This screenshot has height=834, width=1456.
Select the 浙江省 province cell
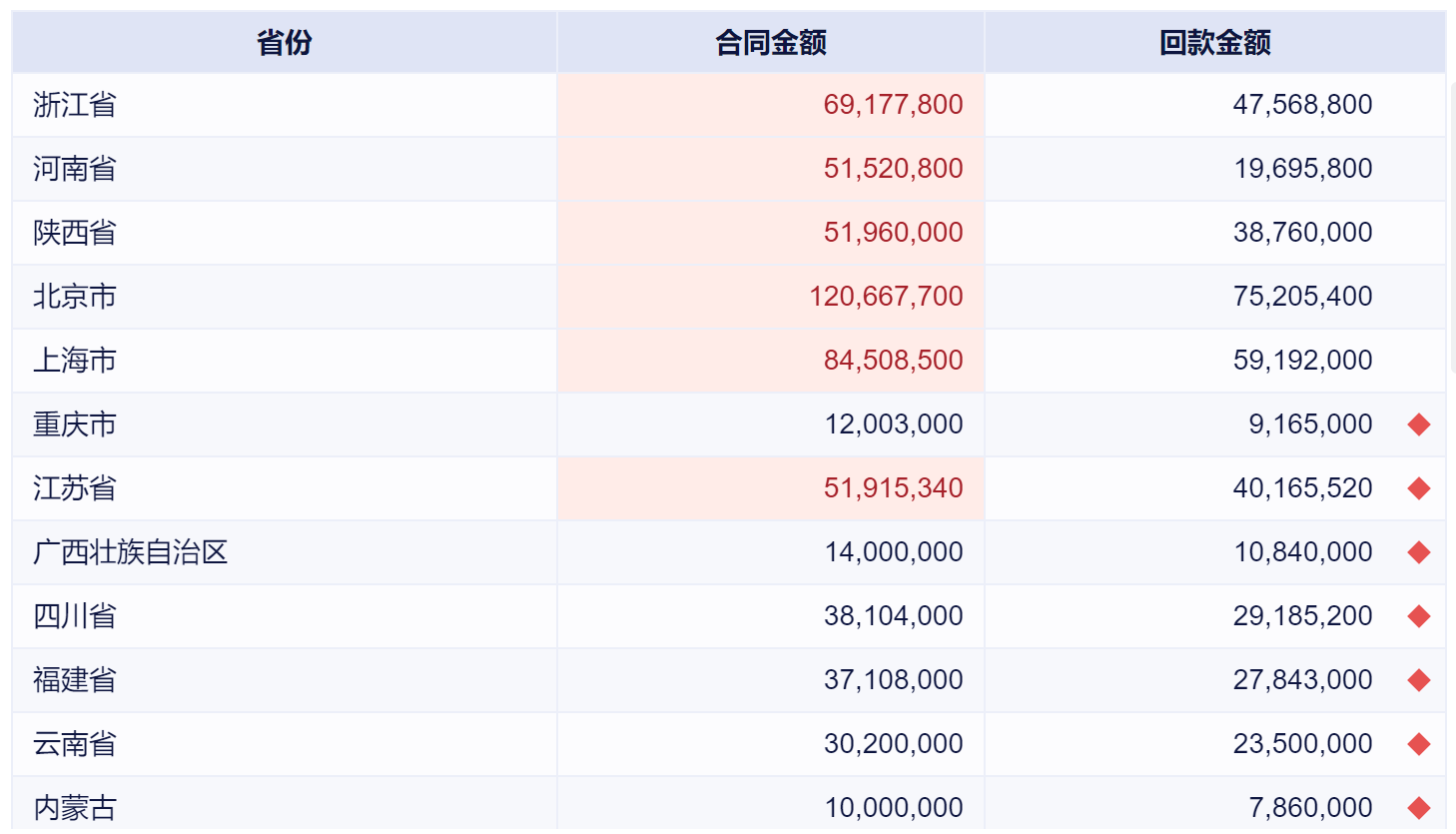click(x=75, y=105)
